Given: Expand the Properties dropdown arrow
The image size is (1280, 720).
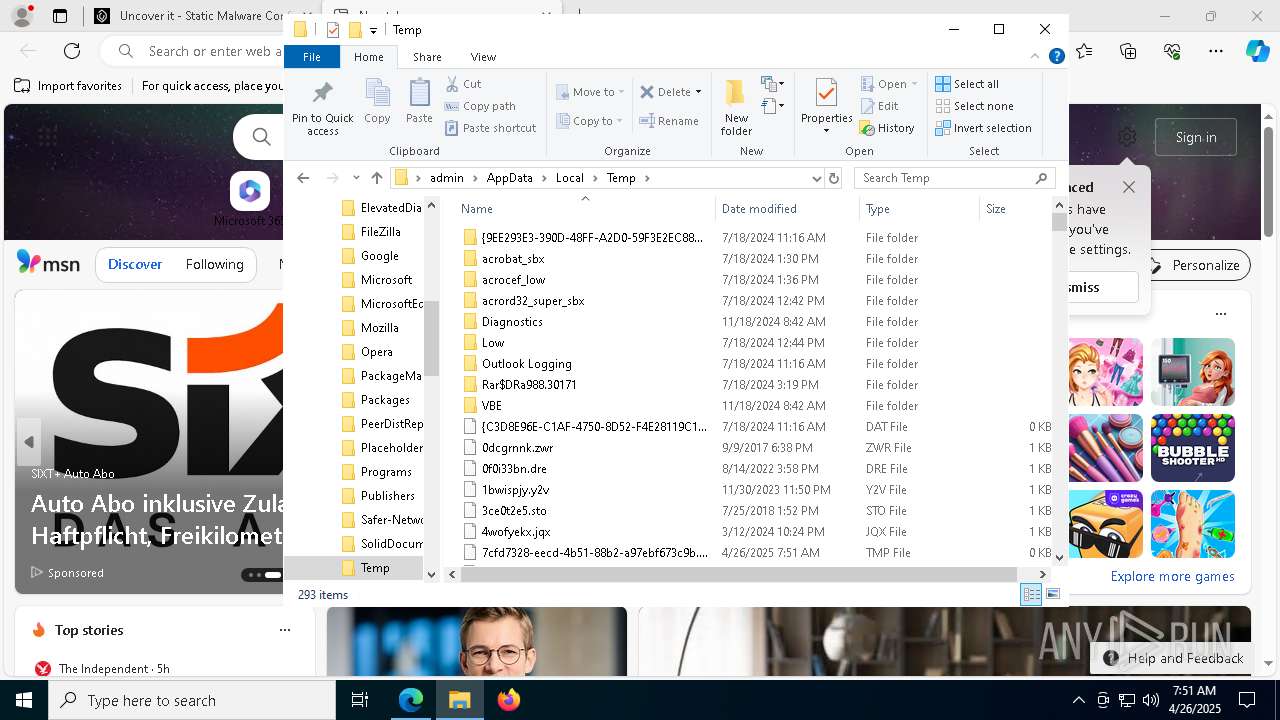Looking at the screenshot, I should (x=826, y=131).
